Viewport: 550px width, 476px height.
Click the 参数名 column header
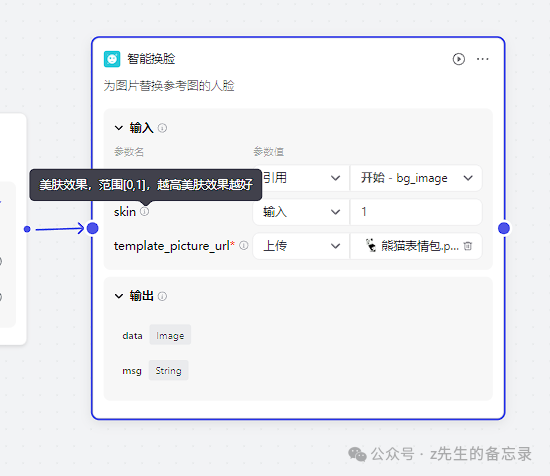pyautogui.click(x=129, y=152)
